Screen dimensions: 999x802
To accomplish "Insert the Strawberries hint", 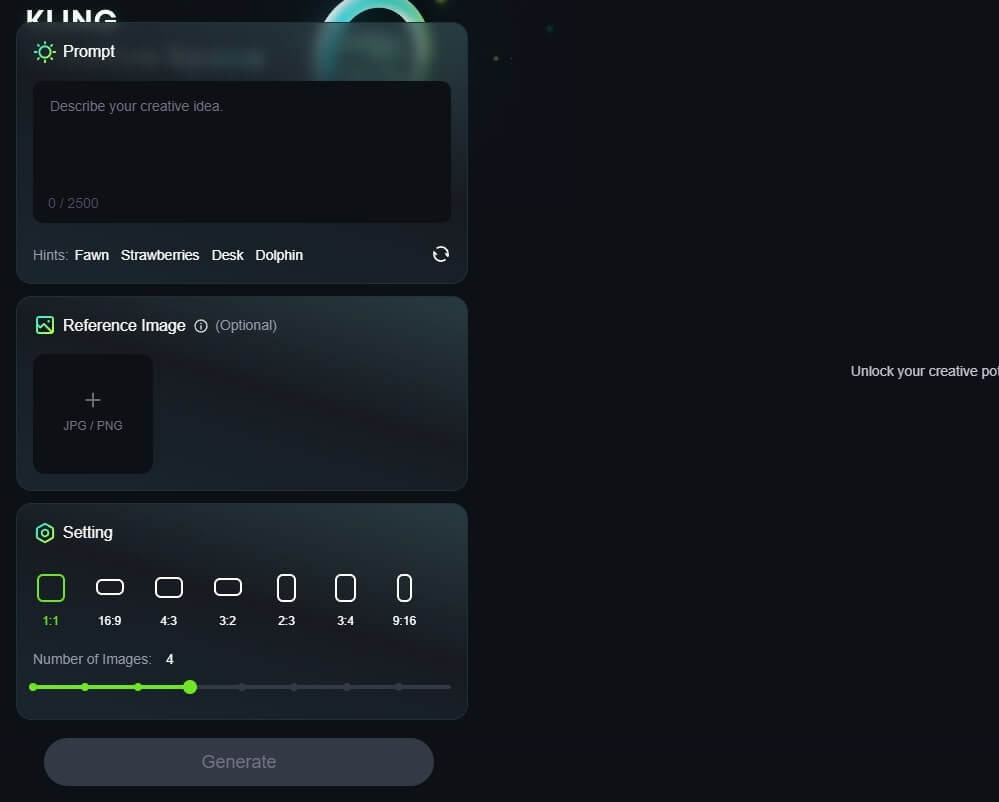I will [160, 255].
